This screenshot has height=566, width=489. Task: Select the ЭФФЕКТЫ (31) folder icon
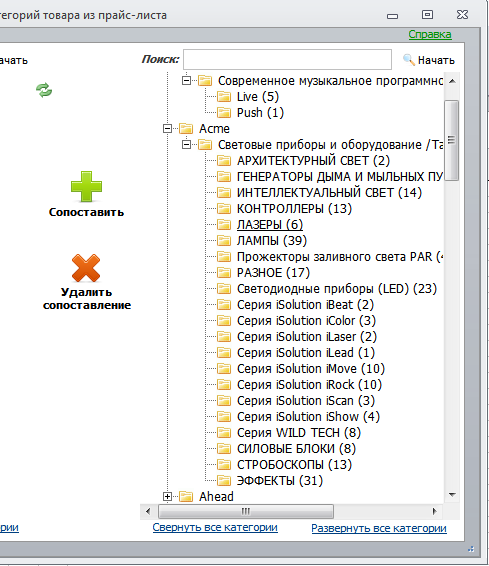coord(224,481)
